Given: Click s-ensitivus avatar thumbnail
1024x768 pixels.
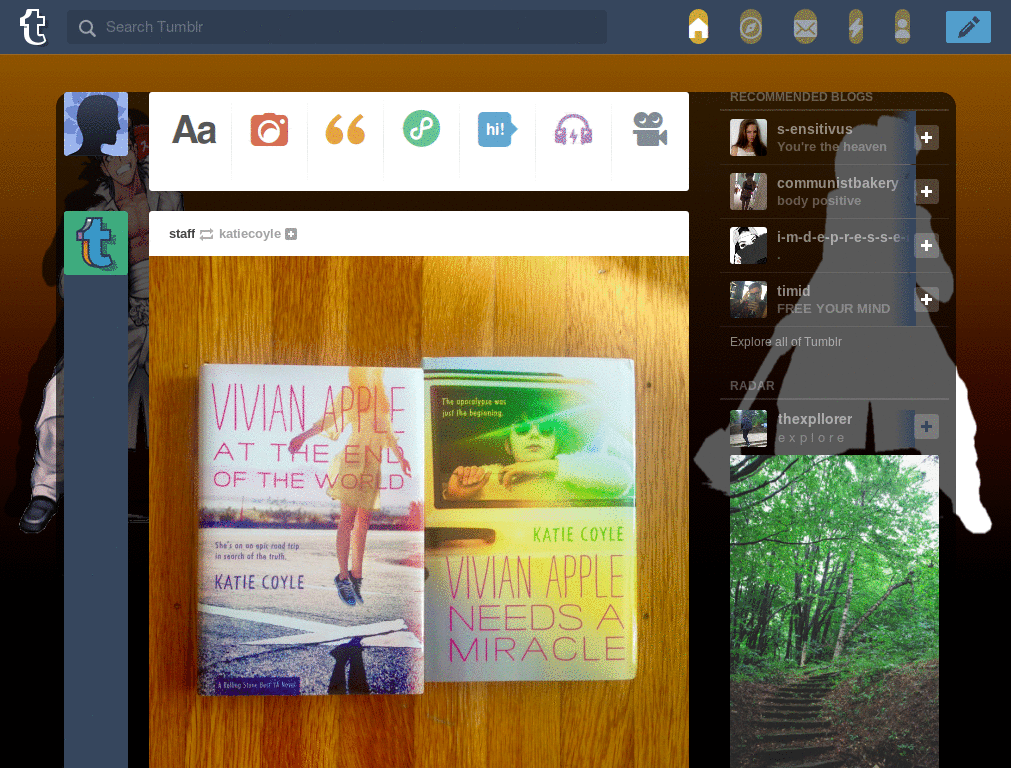Looking at the screenshot, I should pos(748,137).
